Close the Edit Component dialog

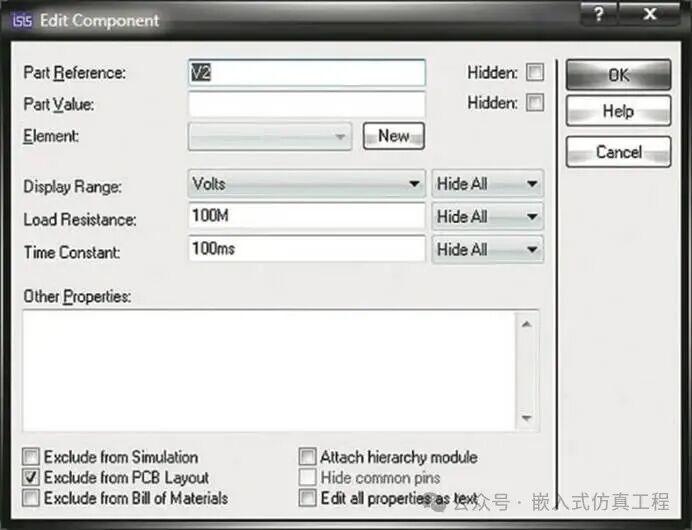coord(650,14)
